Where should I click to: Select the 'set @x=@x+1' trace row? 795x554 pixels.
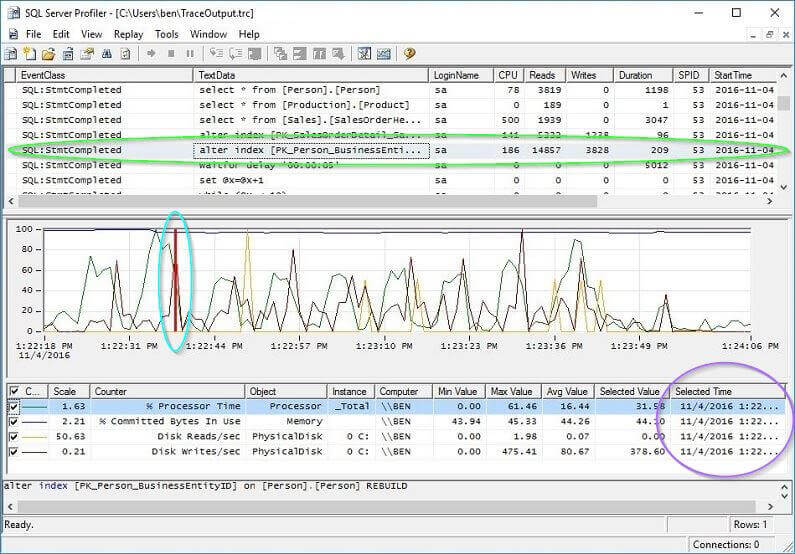pyautogui.click(x=390, y=180)
